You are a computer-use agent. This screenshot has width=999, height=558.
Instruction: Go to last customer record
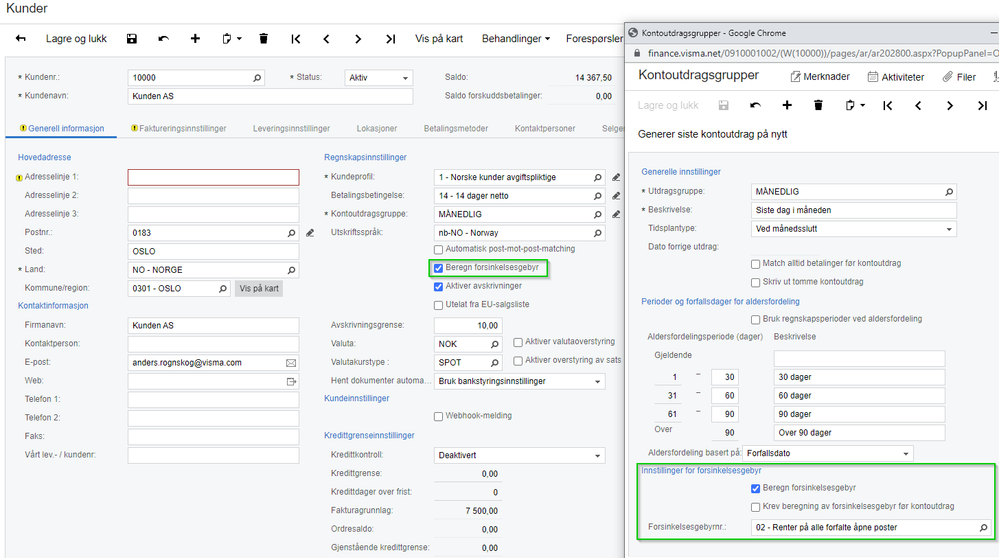[x=390, y=39]
